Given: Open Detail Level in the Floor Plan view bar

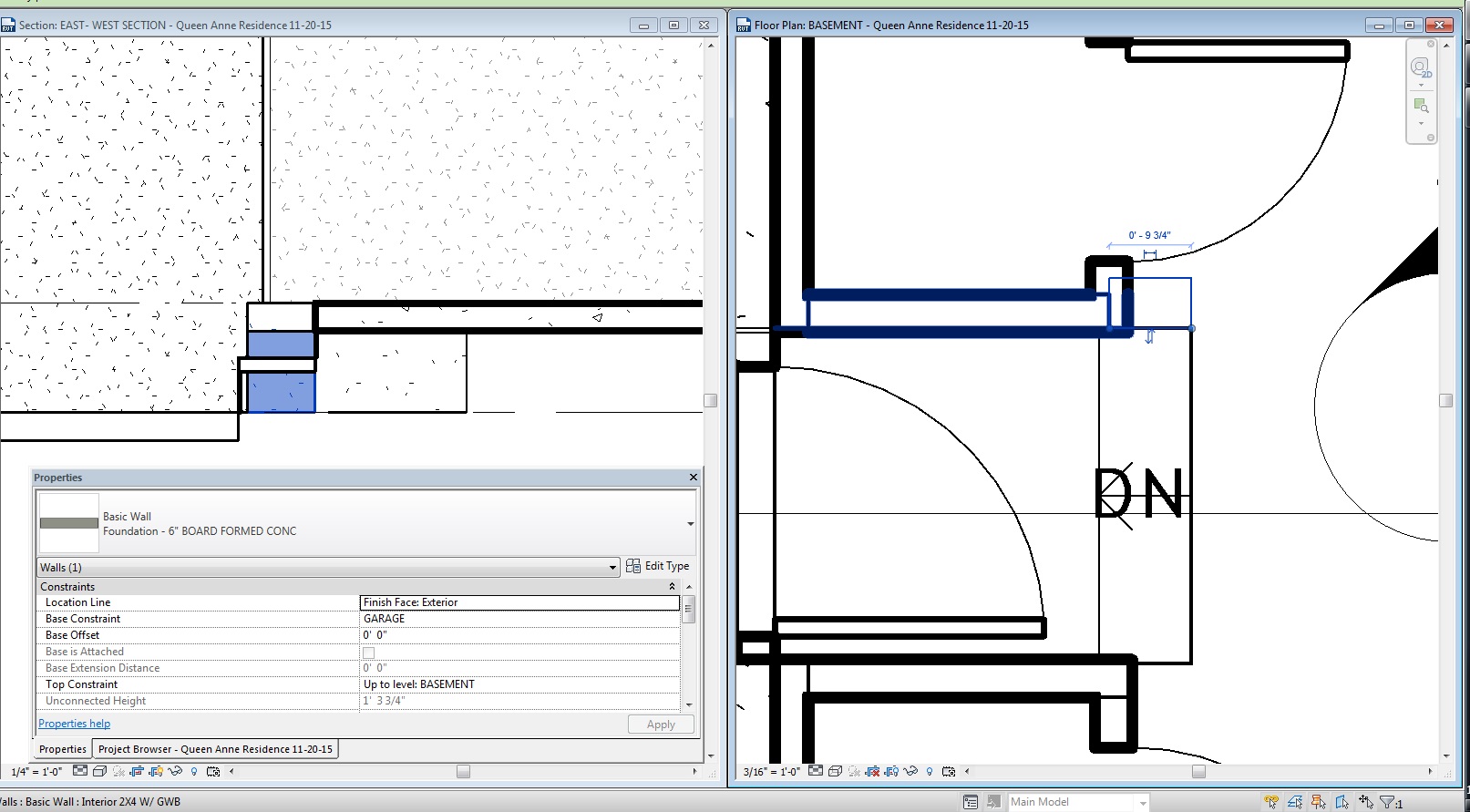Looking at the screenshot, I should pyautogui.click(x=816, y=771).
